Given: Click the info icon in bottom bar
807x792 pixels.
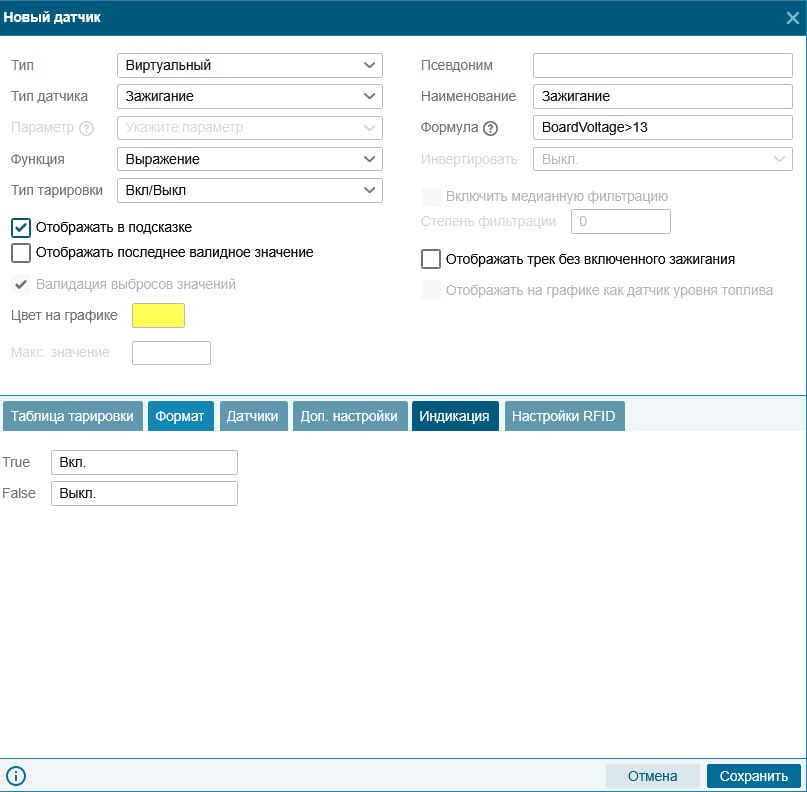Looking at the screenshot, I should point(16,776).
